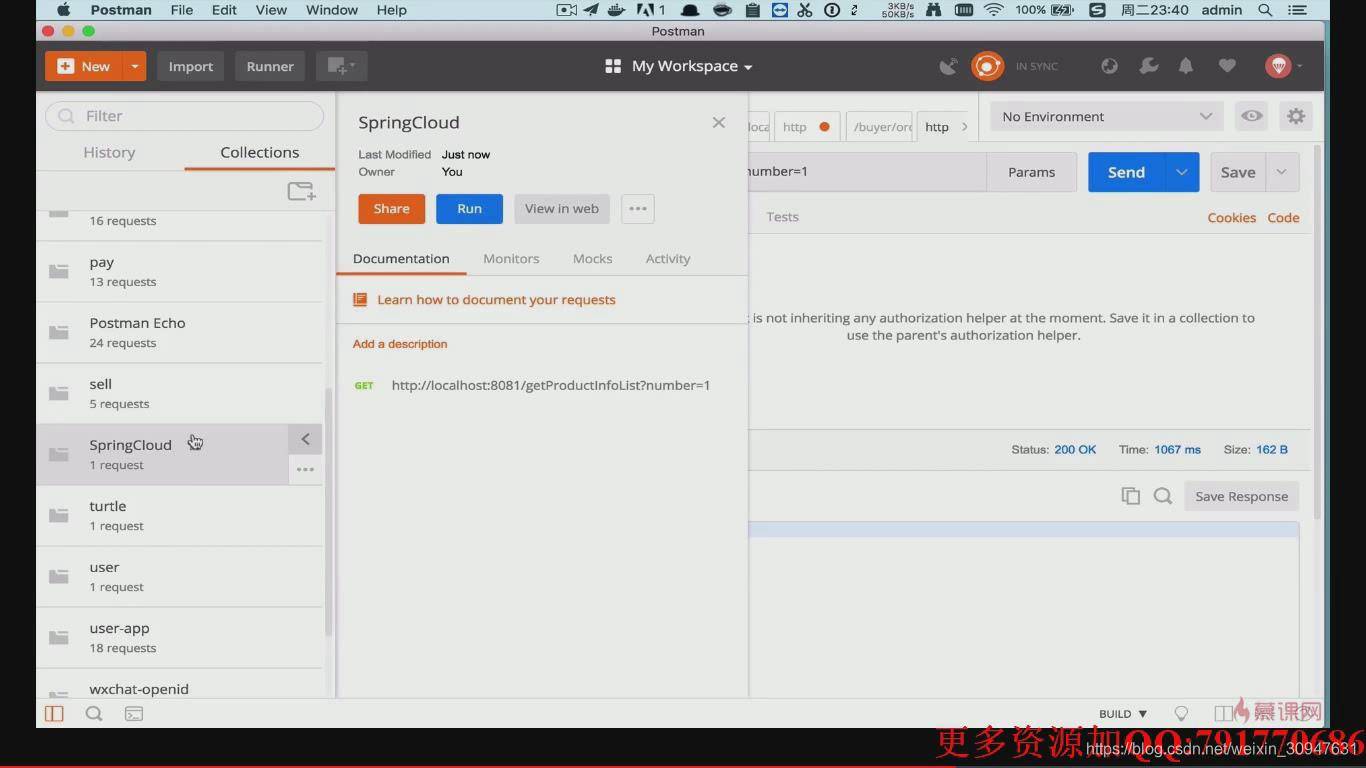
Task: Click the Params button
Action: point(1031,172)
